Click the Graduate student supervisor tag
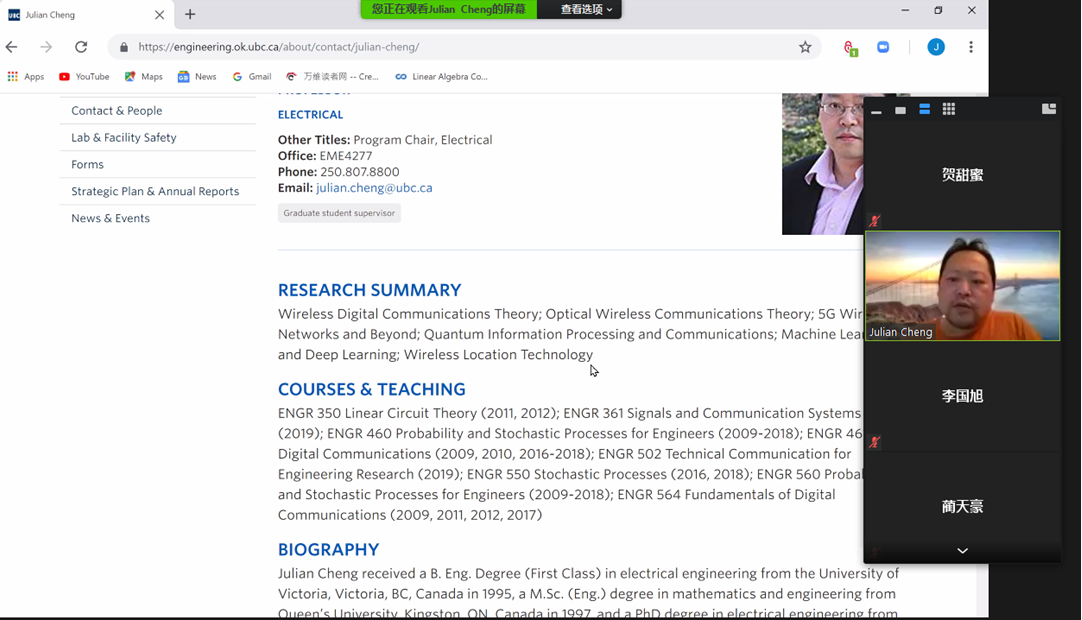 [339, 213]
